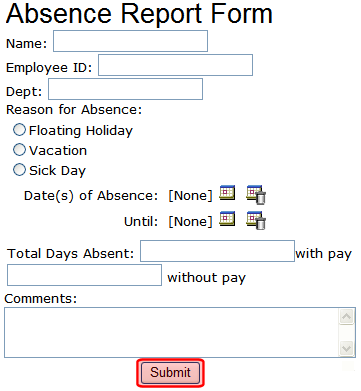Click the Comments label text
The height and width of the screenshot is (391, 361).
tap(41, 298)
